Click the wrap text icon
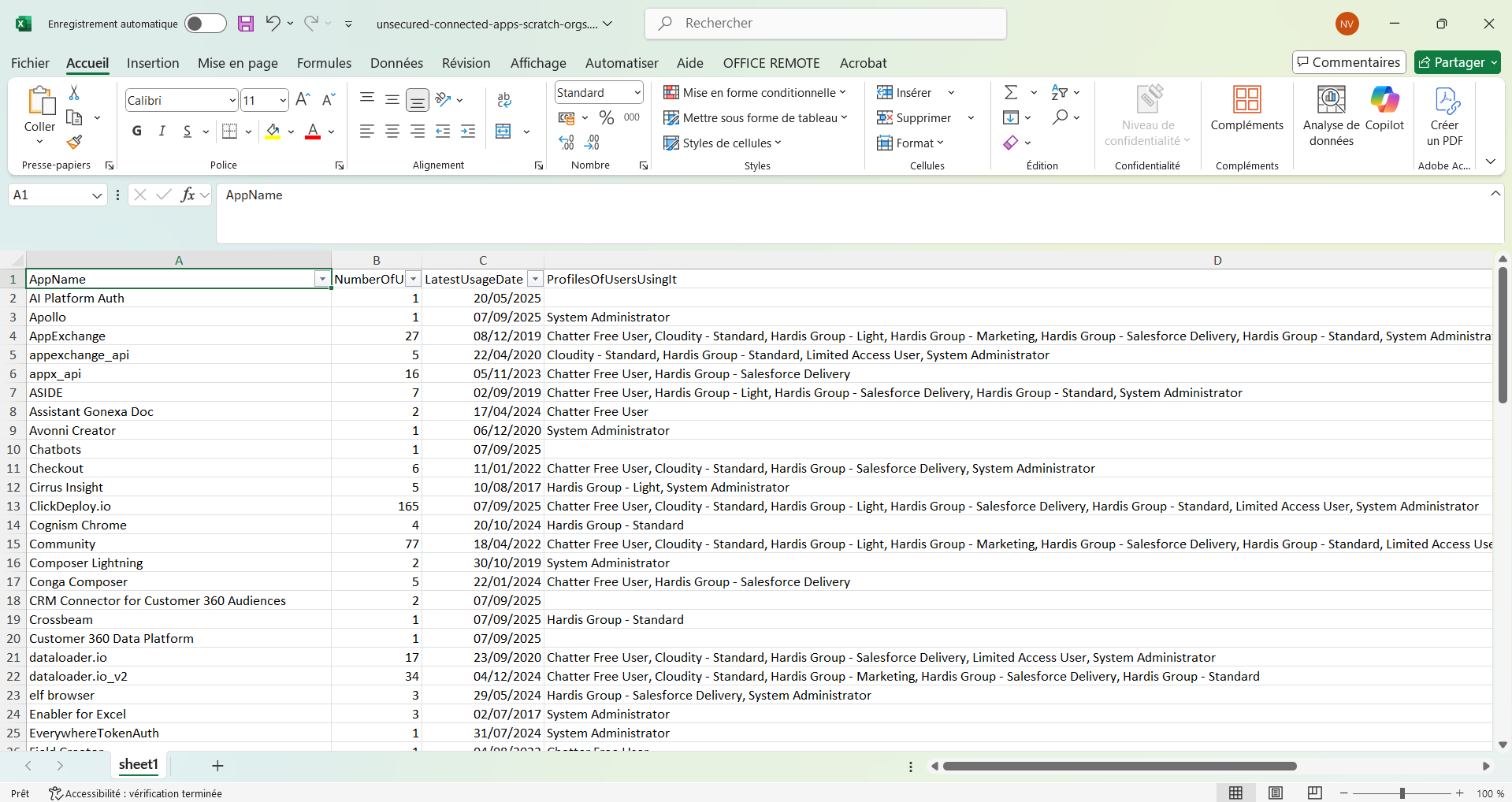Viewport: 1512px width, 802px height. 504,99
